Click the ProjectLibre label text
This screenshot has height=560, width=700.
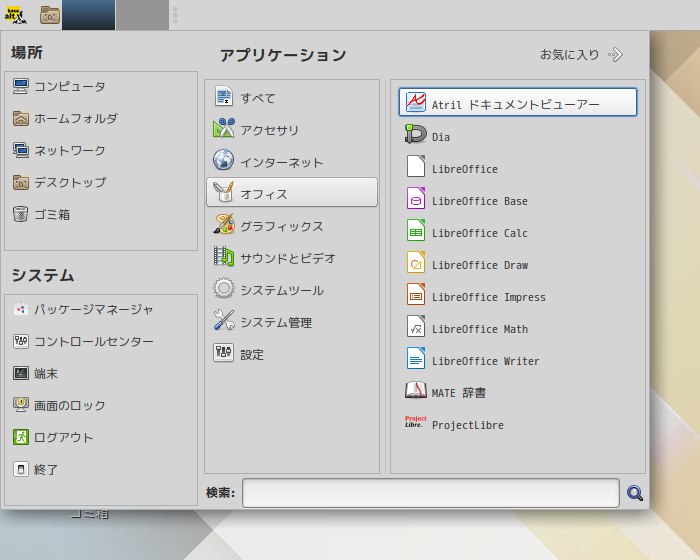click(x=467, y=425)
